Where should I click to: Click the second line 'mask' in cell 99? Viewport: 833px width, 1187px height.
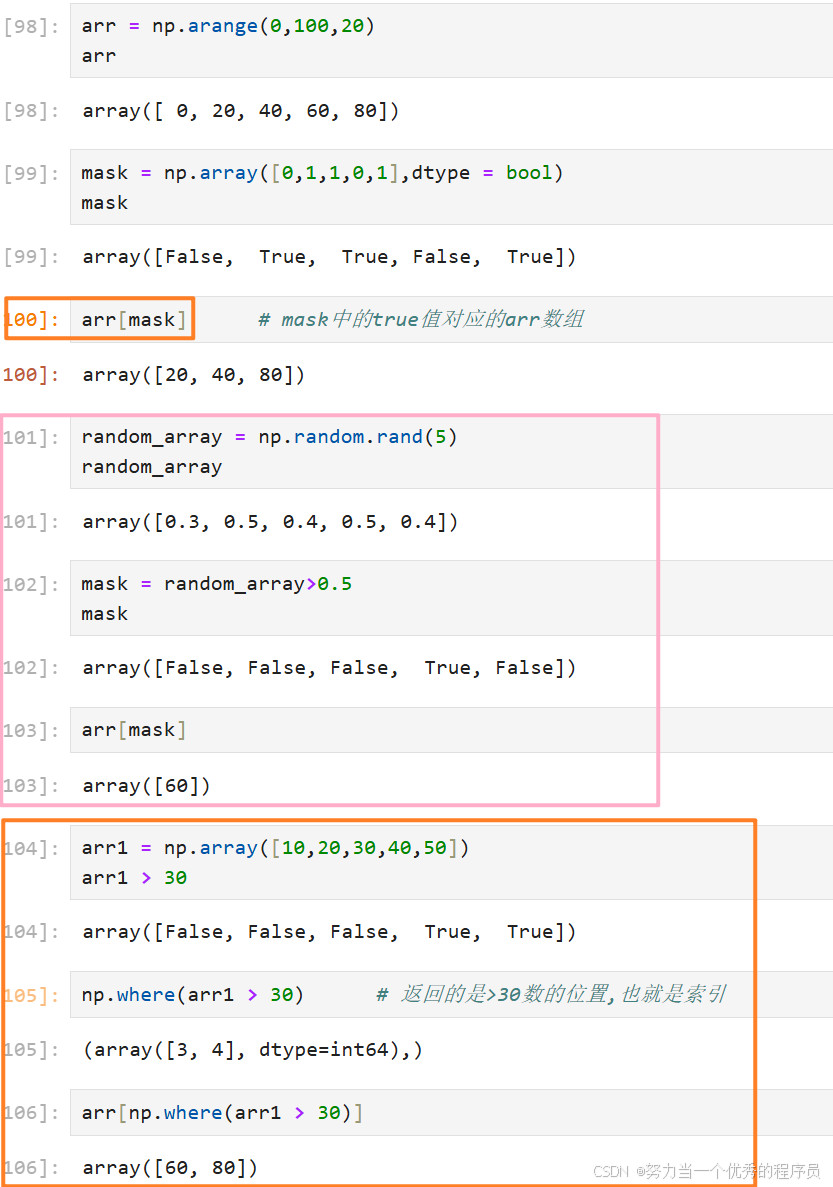pyautogui.click(x=105, y=204)
